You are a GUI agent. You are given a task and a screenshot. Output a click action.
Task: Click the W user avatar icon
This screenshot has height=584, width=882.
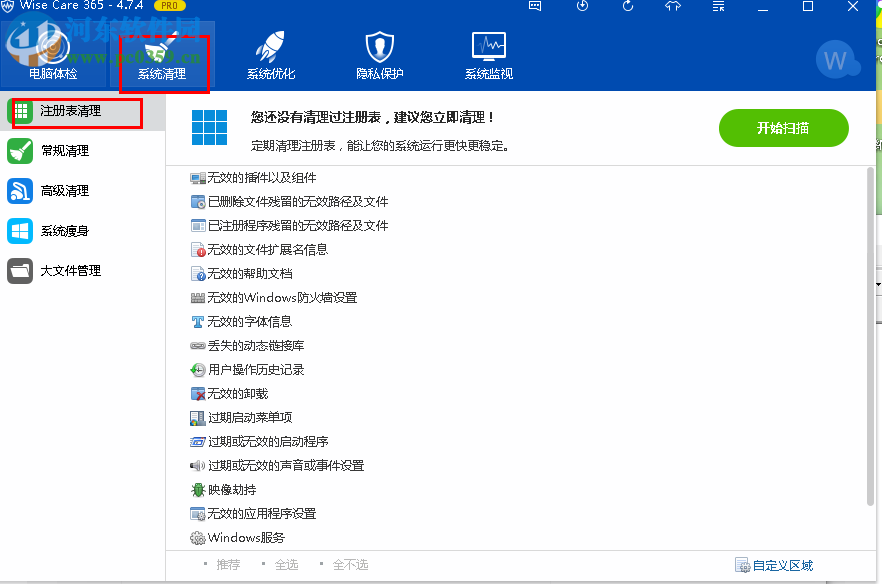838,60
